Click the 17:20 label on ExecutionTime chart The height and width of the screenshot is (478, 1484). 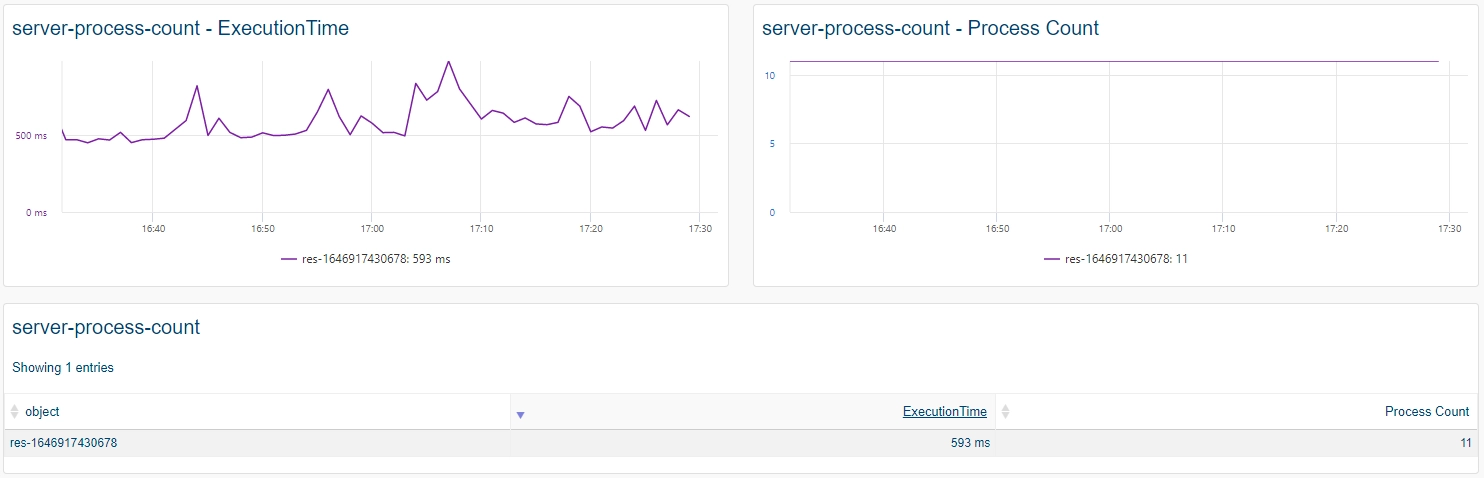point(590,229)
